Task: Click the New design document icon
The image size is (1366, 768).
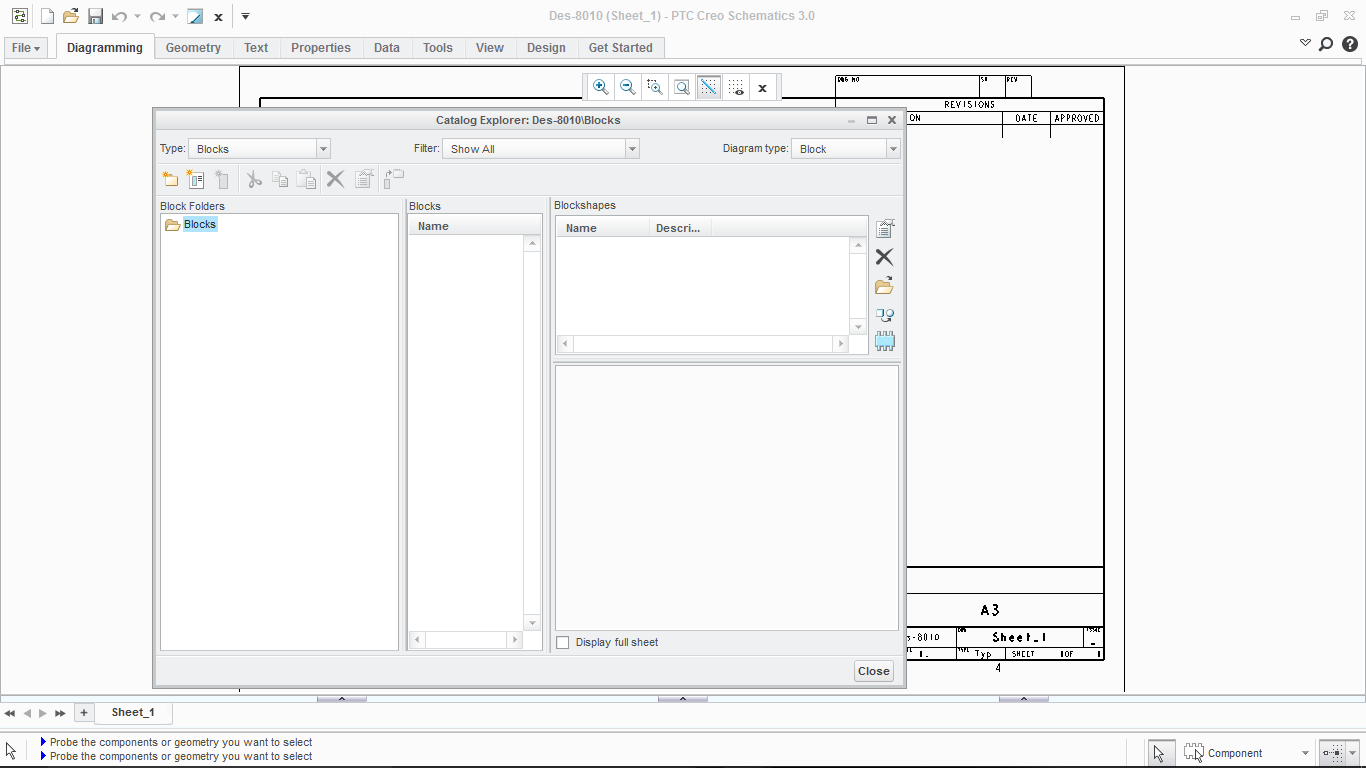Action: [46, 16]
